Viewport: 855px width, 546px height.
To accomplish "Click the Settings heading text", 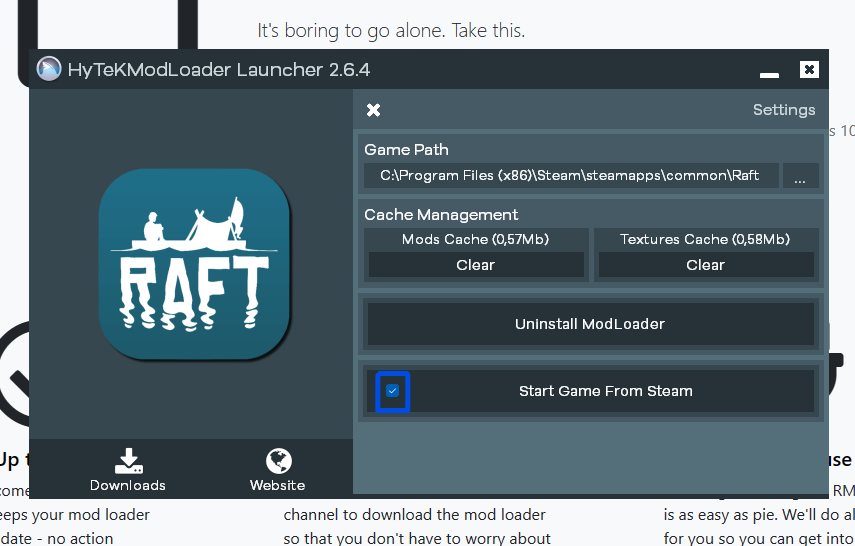I will [x=784, y=110].
